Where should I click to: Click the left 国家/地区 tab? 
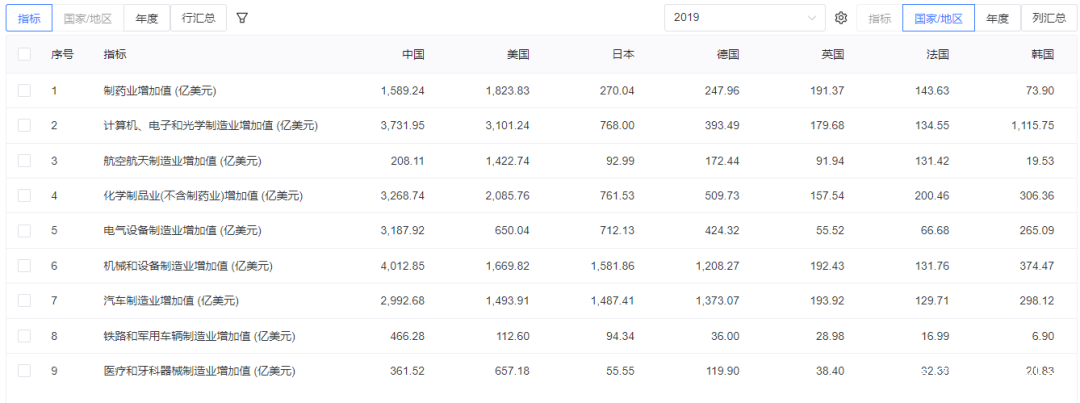point(88,18)
